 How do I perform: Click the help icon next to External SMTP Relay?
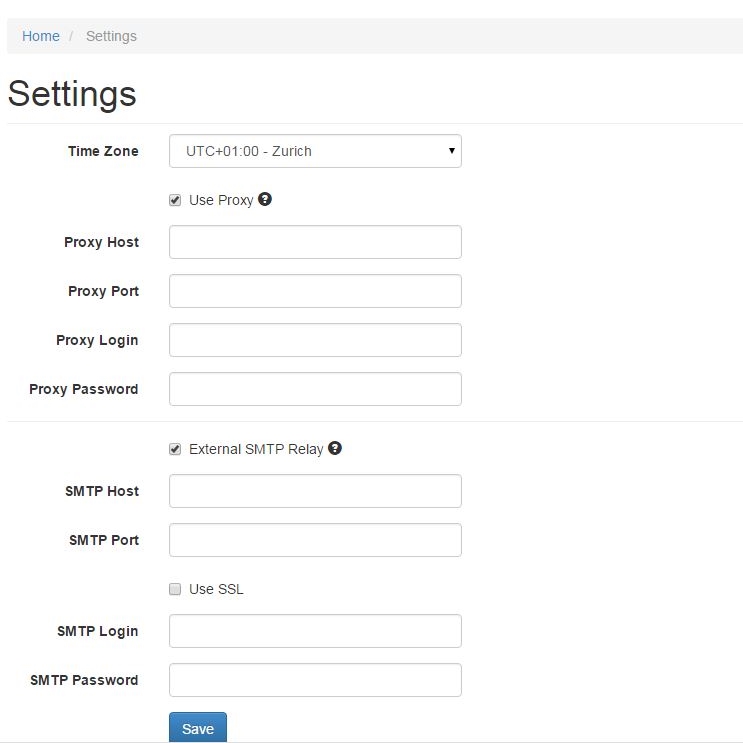click(335, 448)
